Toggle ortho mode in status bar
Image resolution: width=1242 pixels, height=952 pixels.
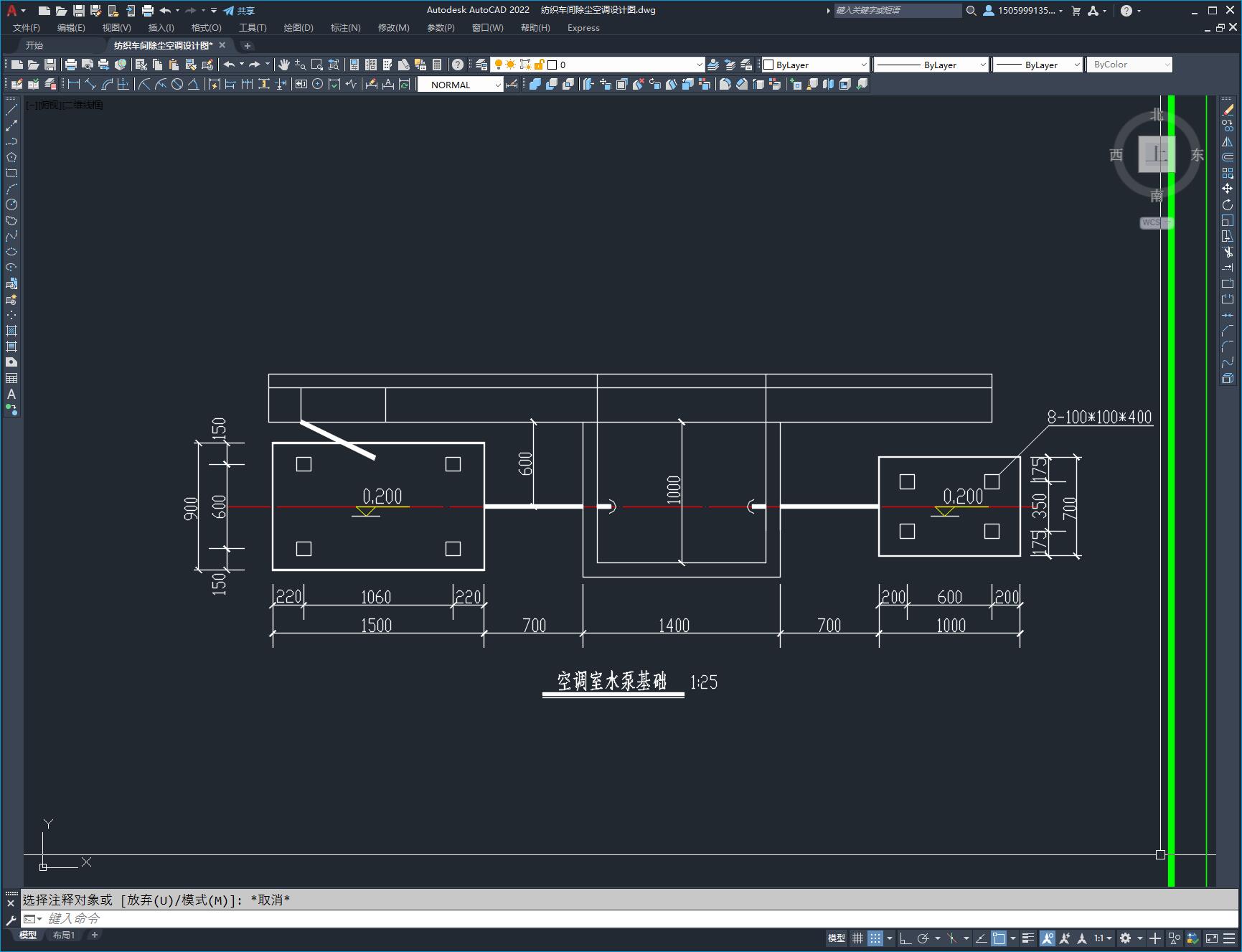(x=905, y=938)
